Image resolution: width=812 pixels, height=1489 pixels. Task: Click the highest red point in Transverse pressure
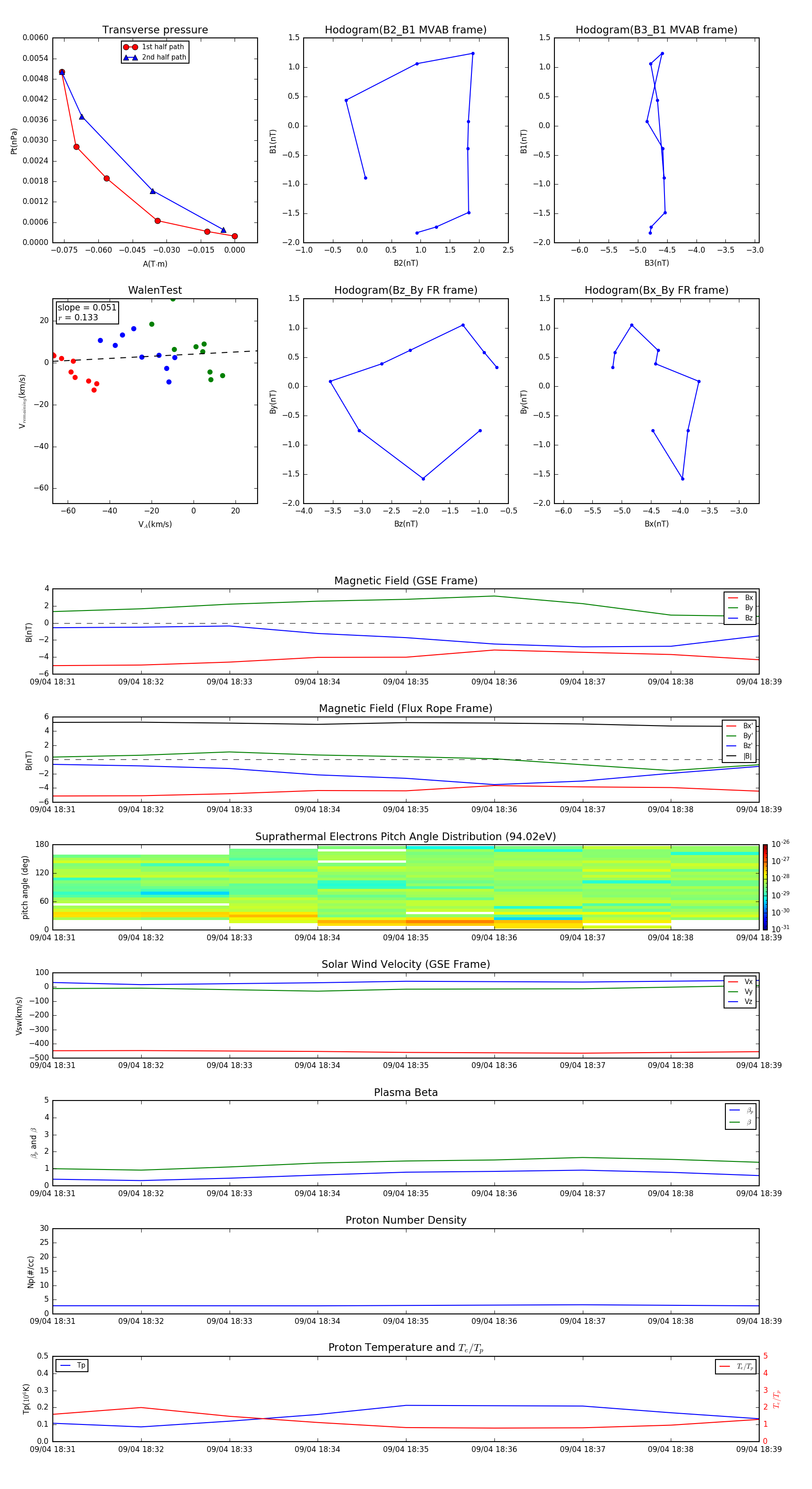pyautogui.click(x=62, y=72)
